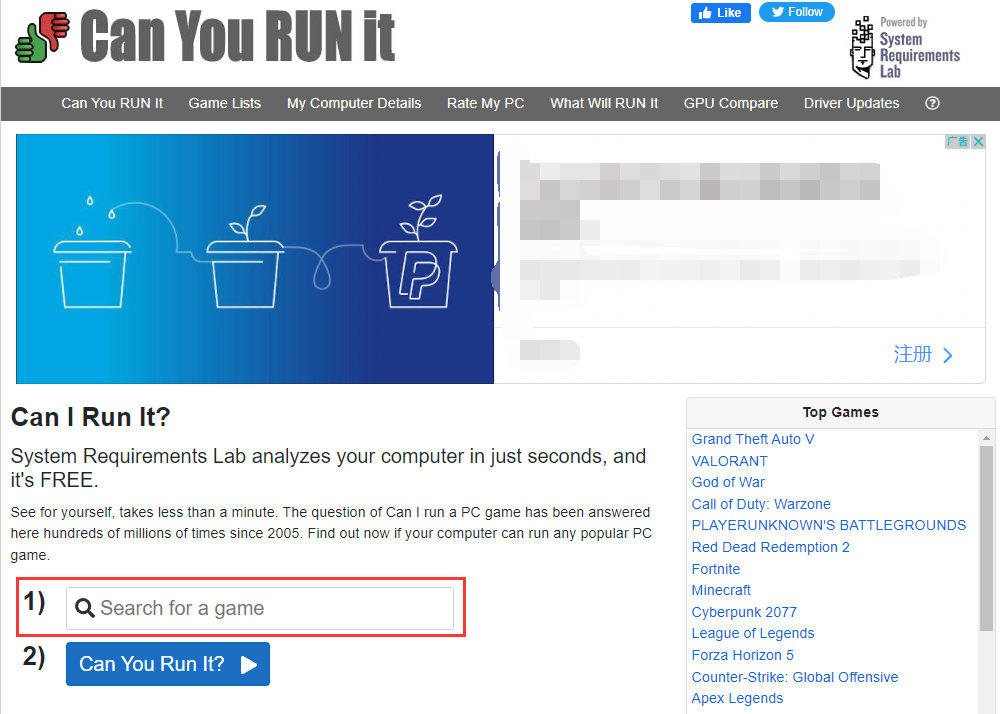Click the ad info badge icon

point(957,142)
